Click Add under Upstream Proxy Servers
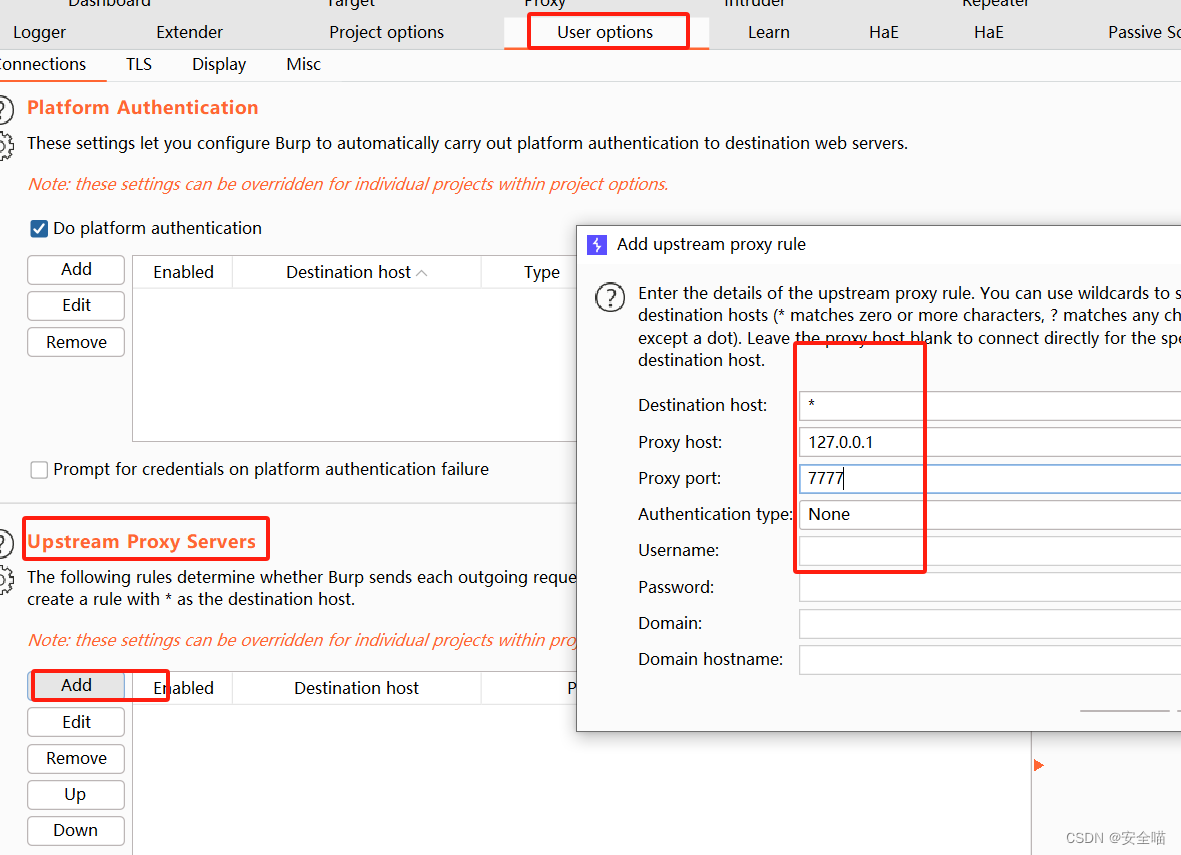The height and width of the screenshot is (855, 1181). tap(76, 686)
